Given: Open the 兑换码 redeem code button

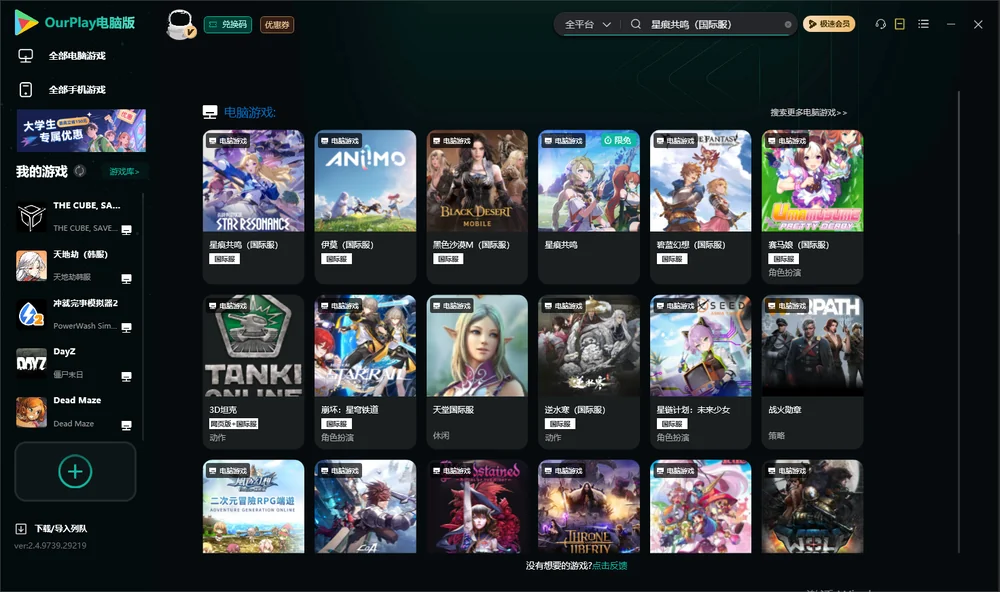Looking at the screenshot, I should pos(228,25).
